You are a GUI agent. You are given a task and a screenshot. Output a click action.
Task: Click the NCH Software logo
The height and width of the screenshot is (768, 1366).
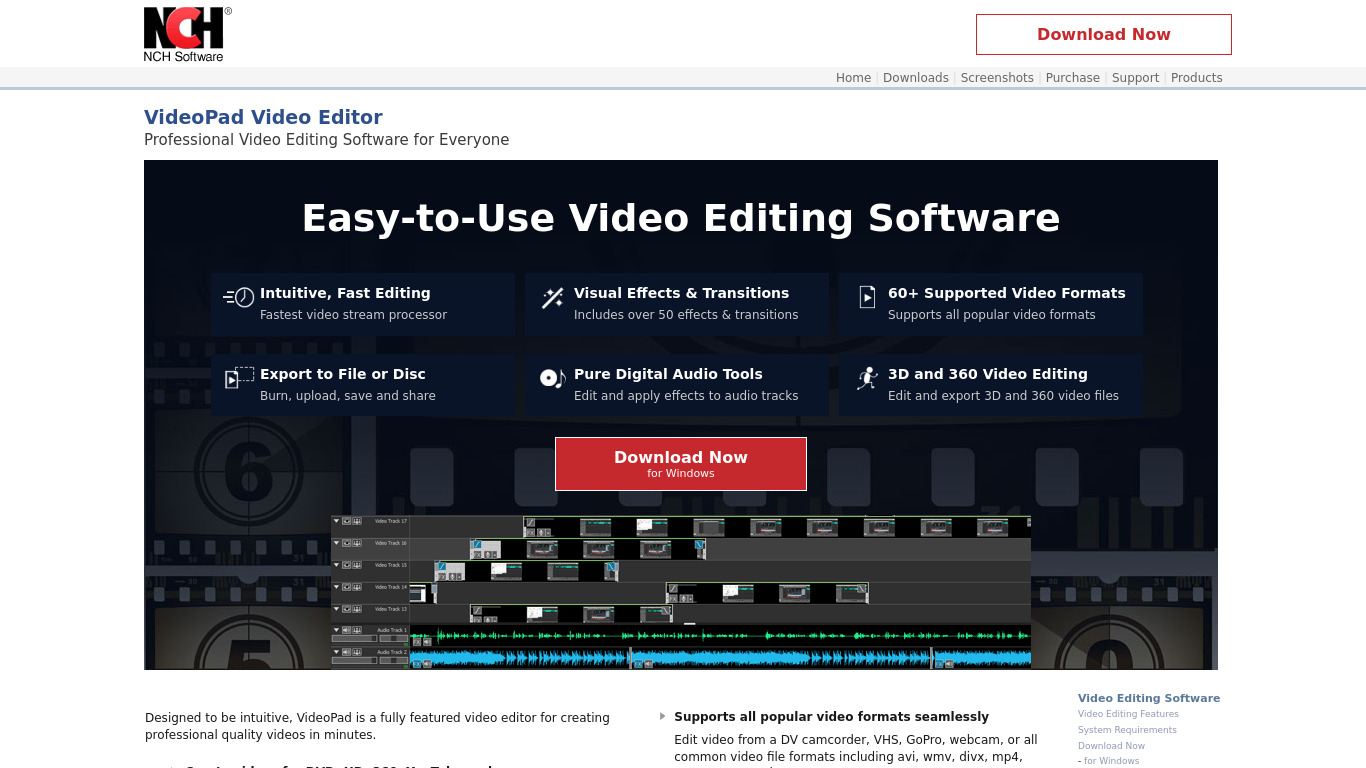pyautogui.click(x=186, y=35)
